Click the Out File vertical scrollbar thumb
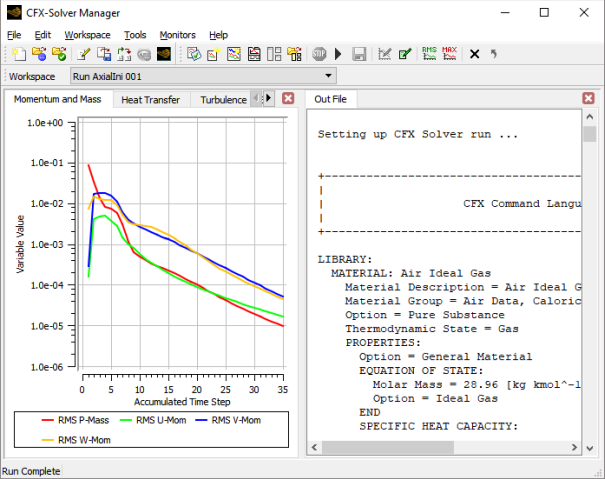Screen dimensions: 605x479 (x=590, y=134)
